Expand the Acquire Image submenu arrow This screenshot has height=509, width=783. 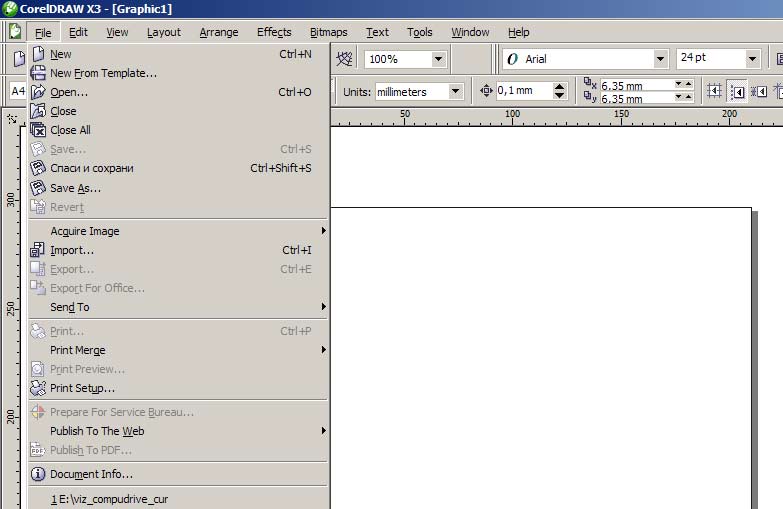tap(324, 230)
